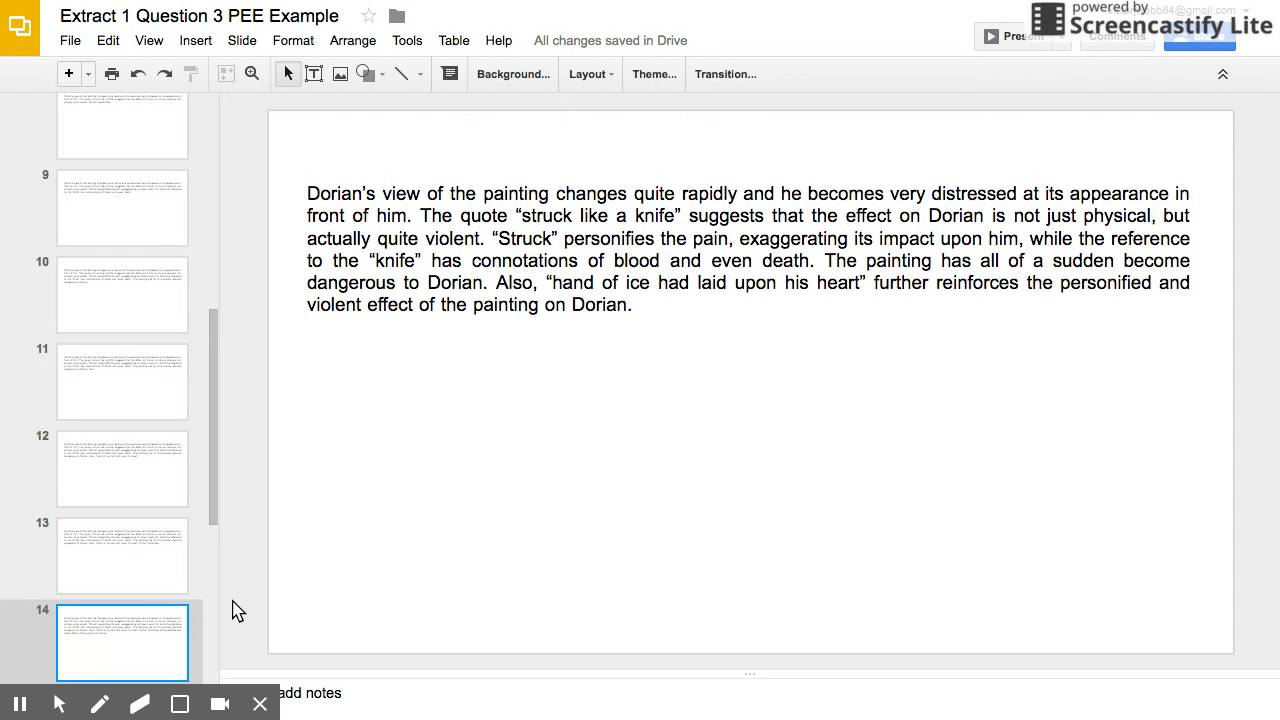Expand the Line tool dropdown arrow
Image resolution: width=1280 pixels, height=720 pixels.
click(420, 74)
